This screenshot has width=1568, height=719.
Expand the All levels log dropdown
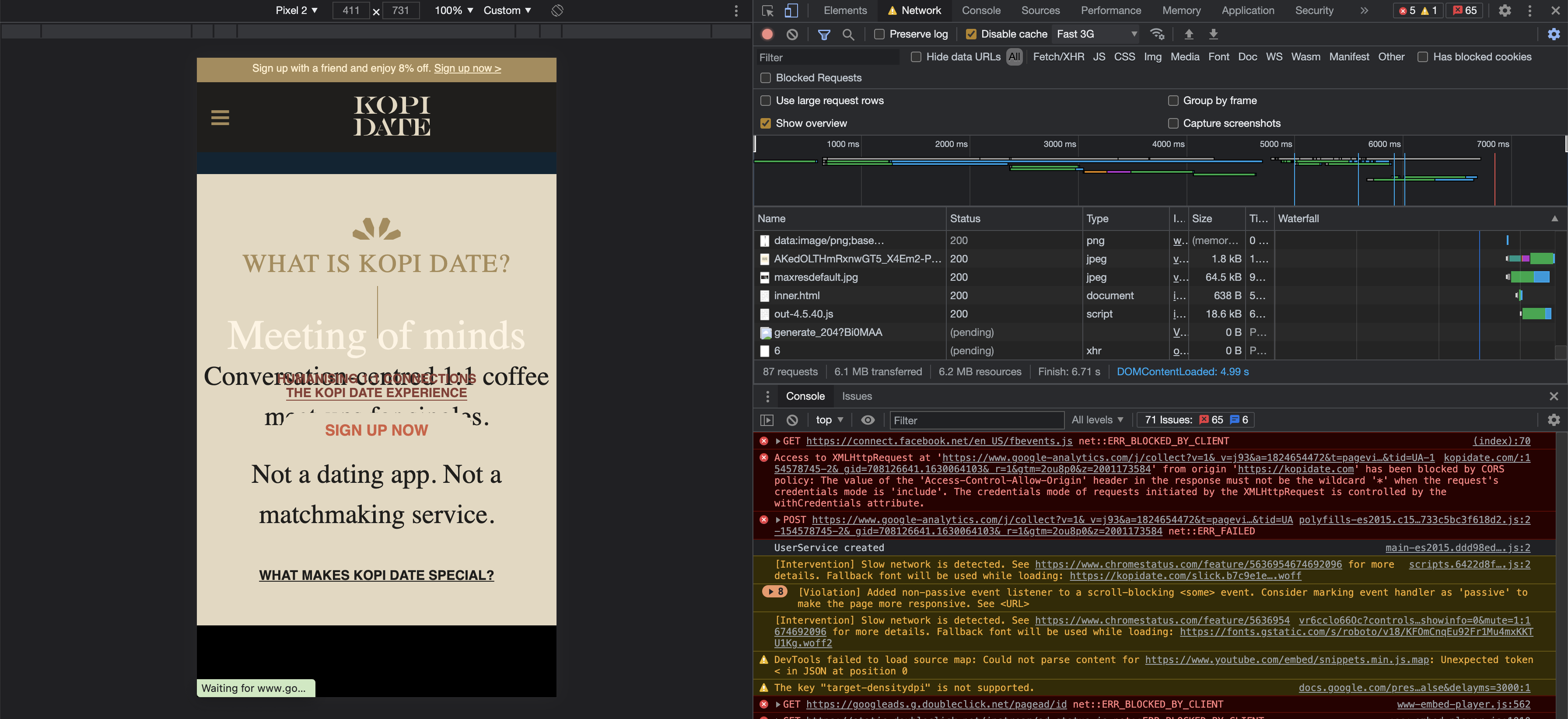[x=1097, y=420]
